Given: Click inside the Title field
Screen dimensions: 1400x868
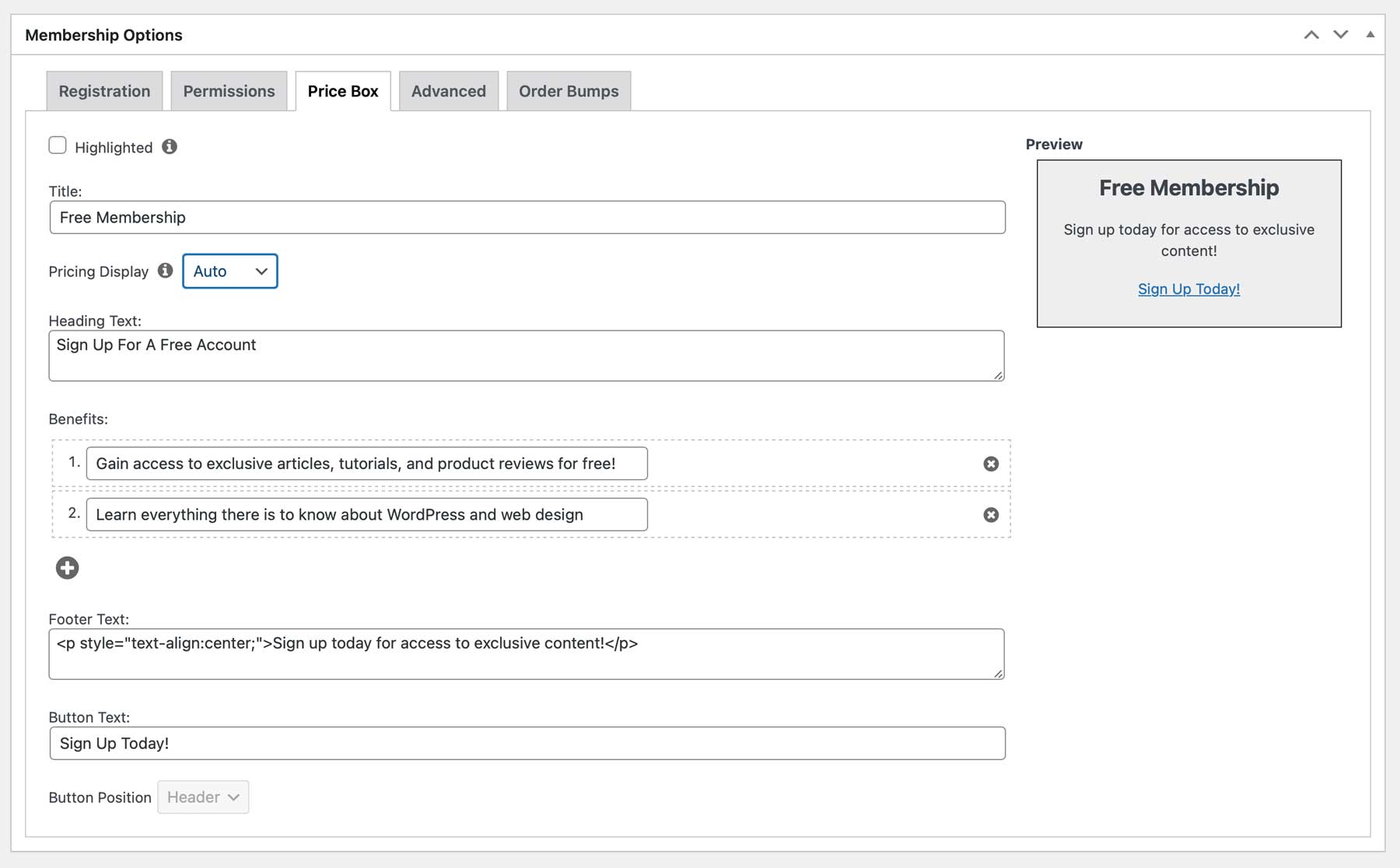Looking at the screenshot, I should coord(527,218).
